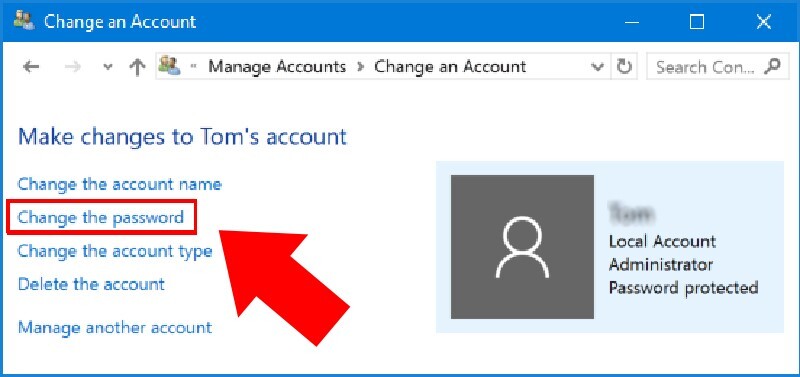Click the forward navigation arrow

73,67
